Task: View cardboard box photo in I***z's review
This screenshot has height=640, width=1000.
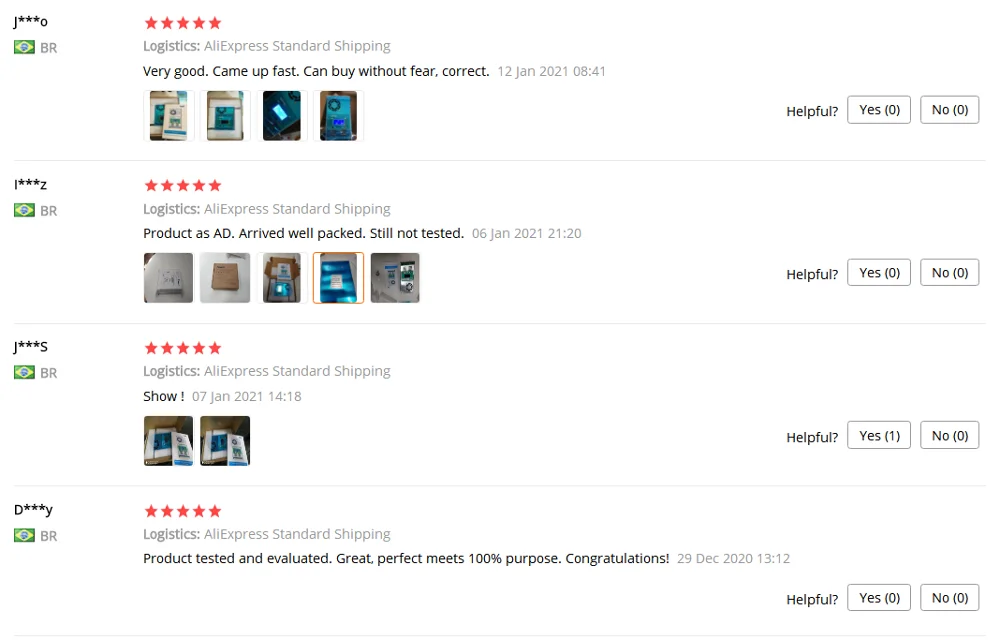Action: (225, 278)
